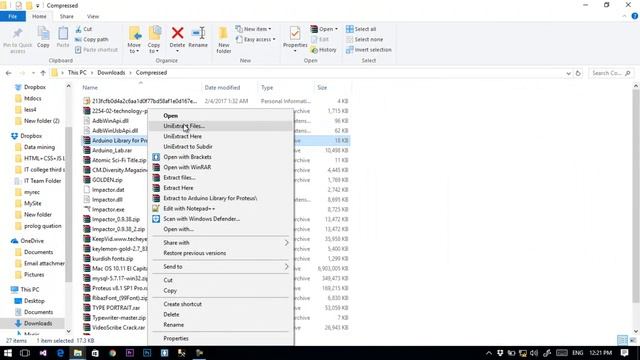Click Copy path in the ribbon

(91, 40)
